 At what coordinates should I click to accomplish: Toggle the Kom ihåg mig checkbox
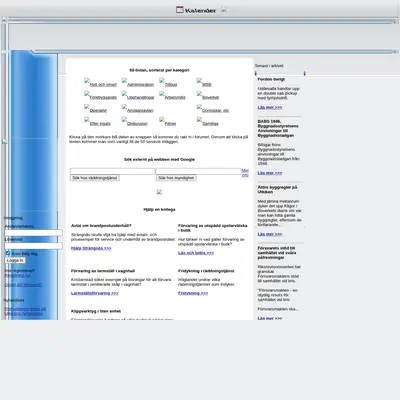(8, 253)
